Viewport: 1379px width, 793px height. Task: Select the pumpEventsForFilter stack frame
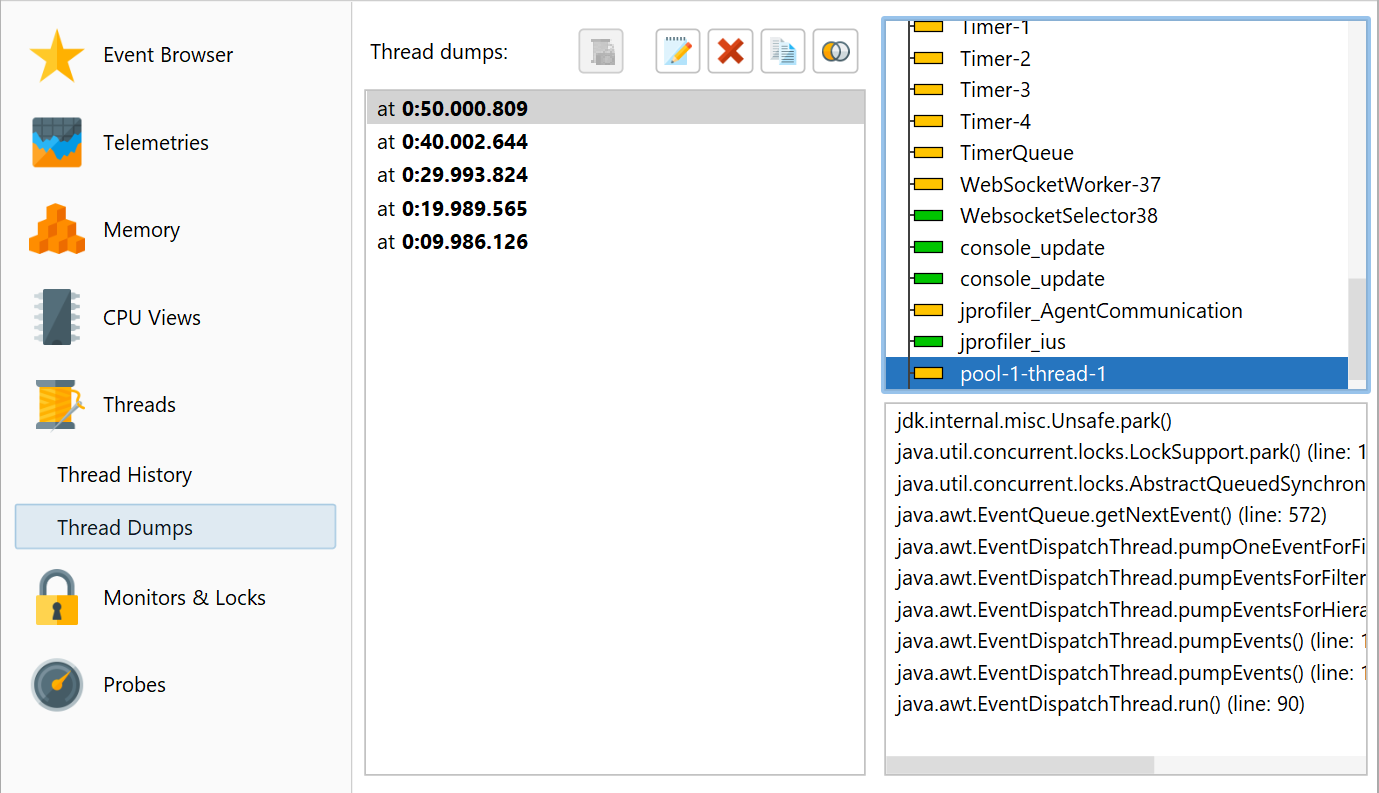1130,579
